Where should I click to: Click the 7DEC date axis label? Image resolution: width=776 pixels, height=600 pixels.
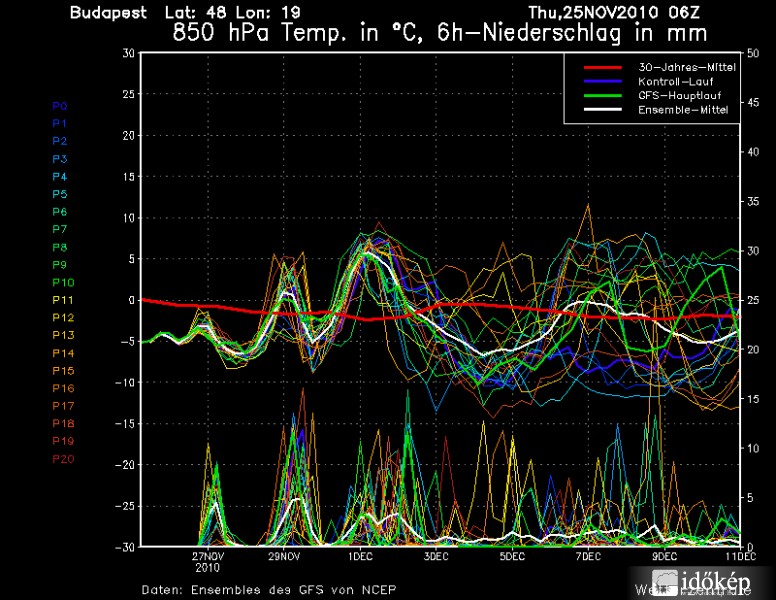[x=588, y=556]
